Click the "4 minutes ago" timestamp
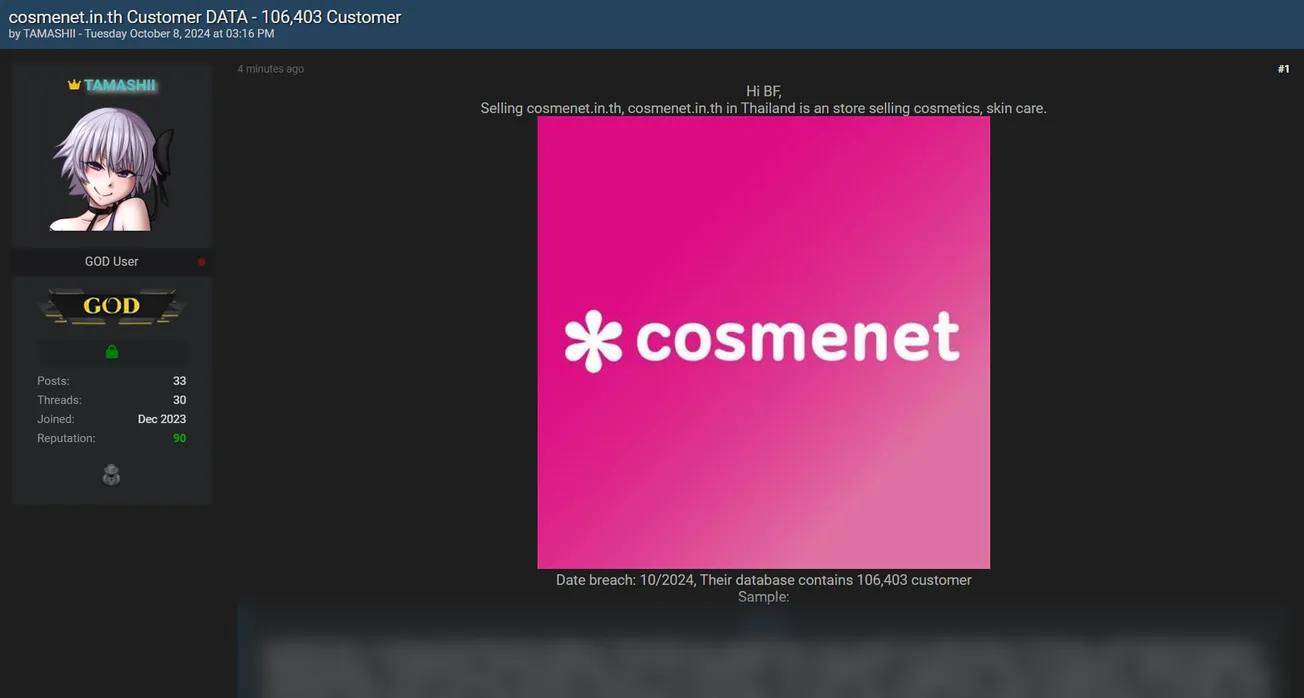 coord(270,69)
